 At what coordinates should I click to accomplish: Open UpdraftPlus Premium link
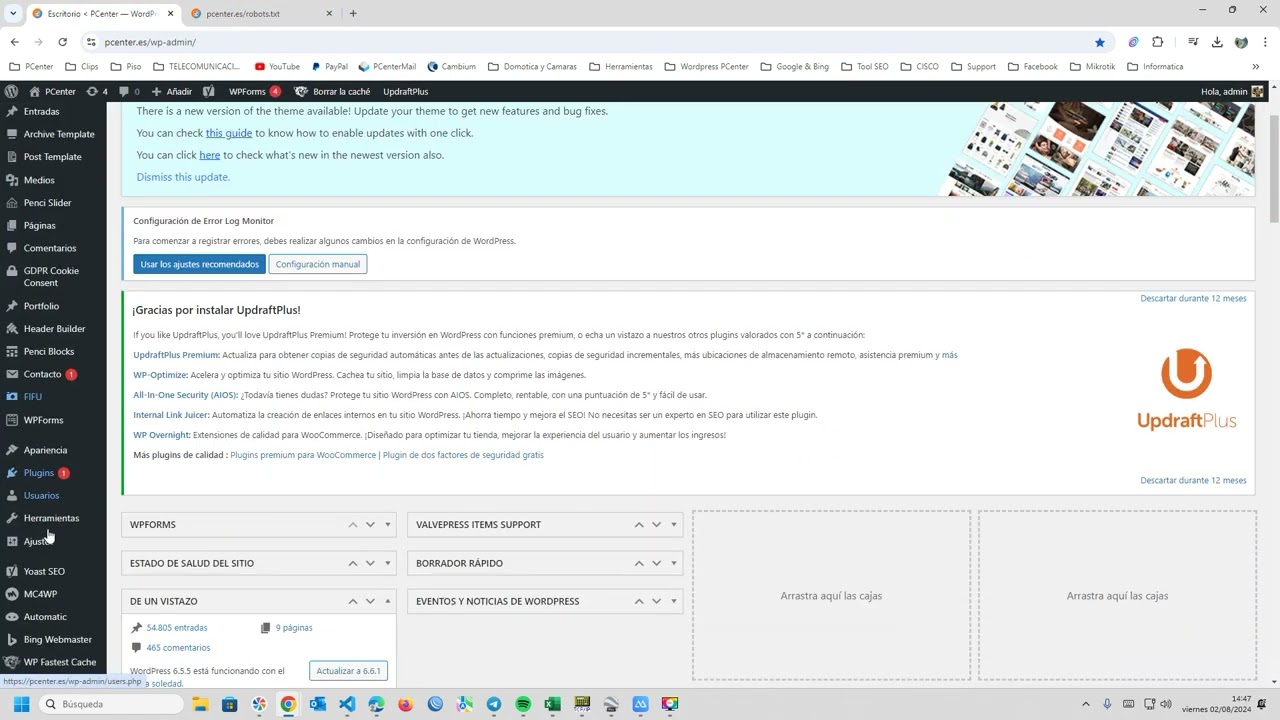pyautogui.click(x=176, y=355)
